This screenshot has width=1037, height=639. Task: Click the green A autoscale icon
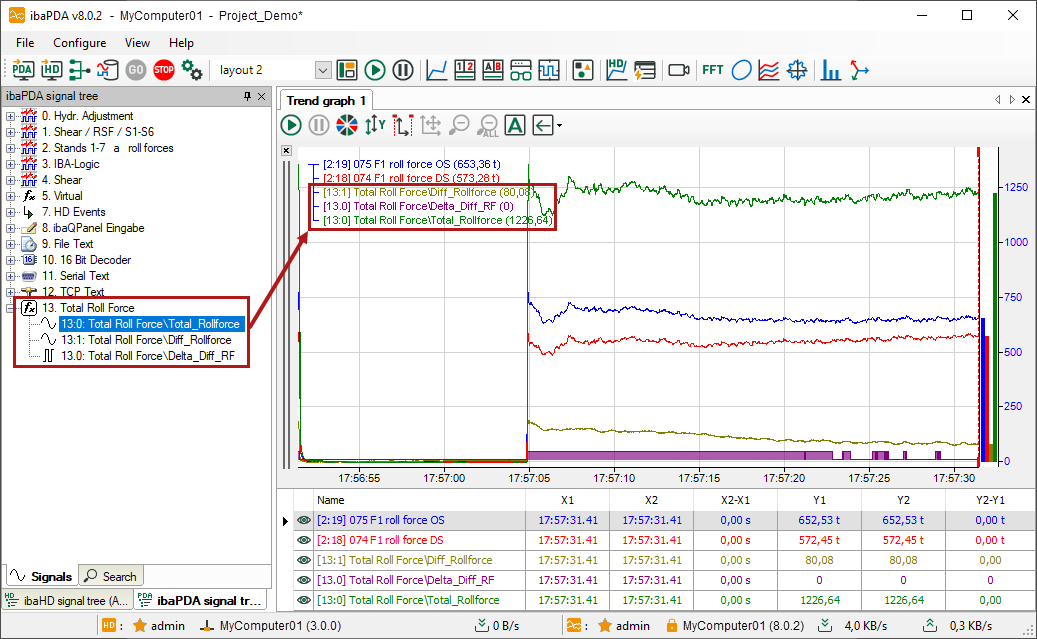tap(515, 125)
